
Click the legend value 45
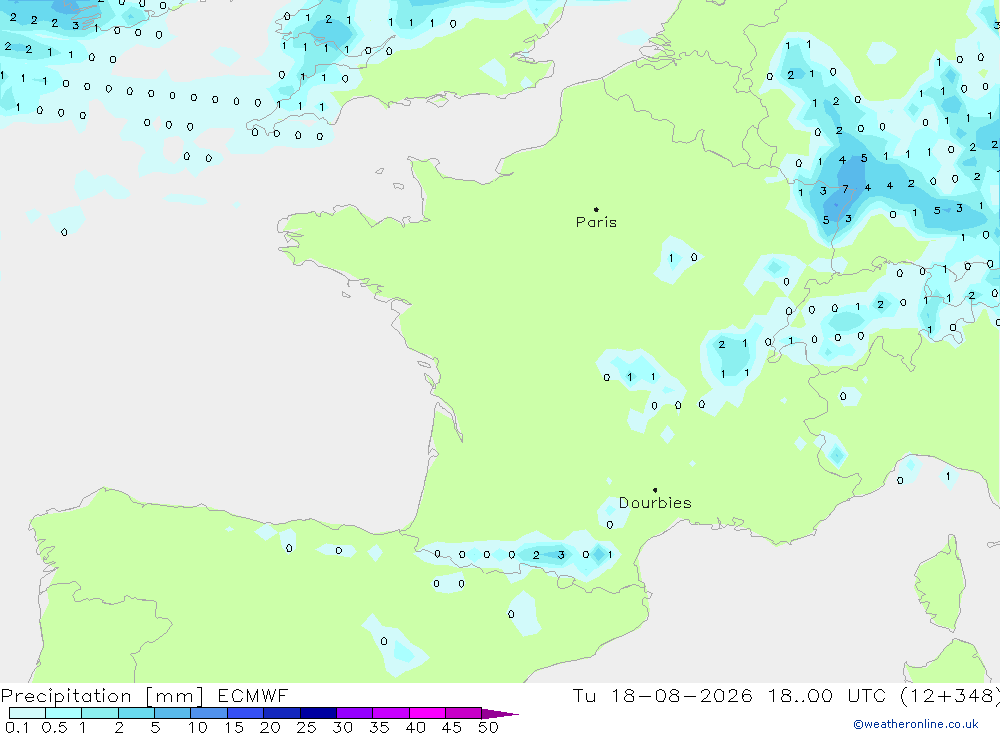(x=452, y=727)
